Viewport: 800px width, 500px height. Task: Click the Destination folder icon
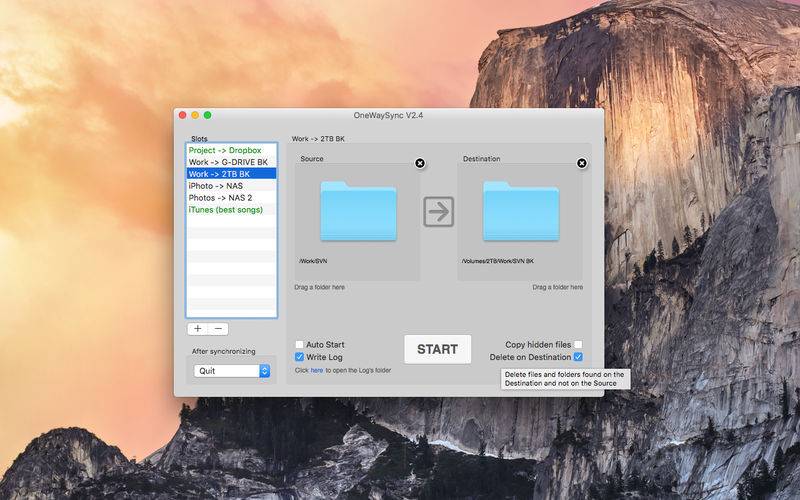(x=521, y=211)
